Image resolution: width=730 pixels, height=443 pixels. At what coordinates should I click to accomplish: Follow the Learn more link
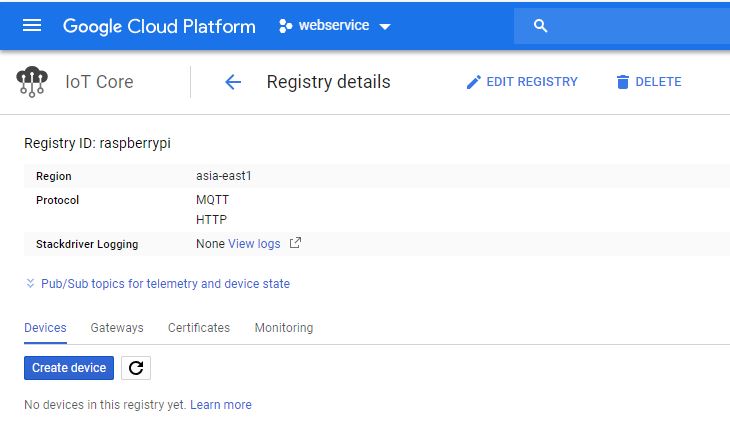pos(221,405)
